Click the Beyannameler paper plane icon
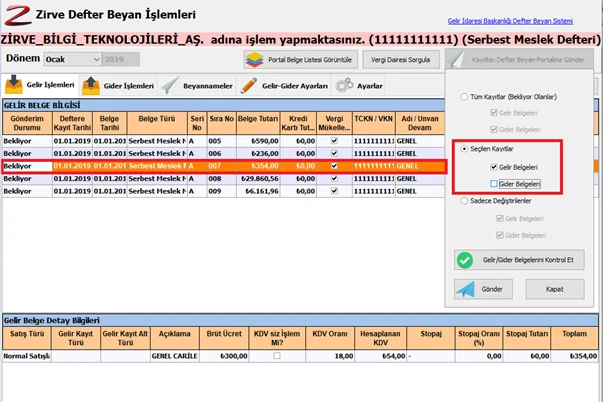The image size is (603, 402). [x=170, y=85]
